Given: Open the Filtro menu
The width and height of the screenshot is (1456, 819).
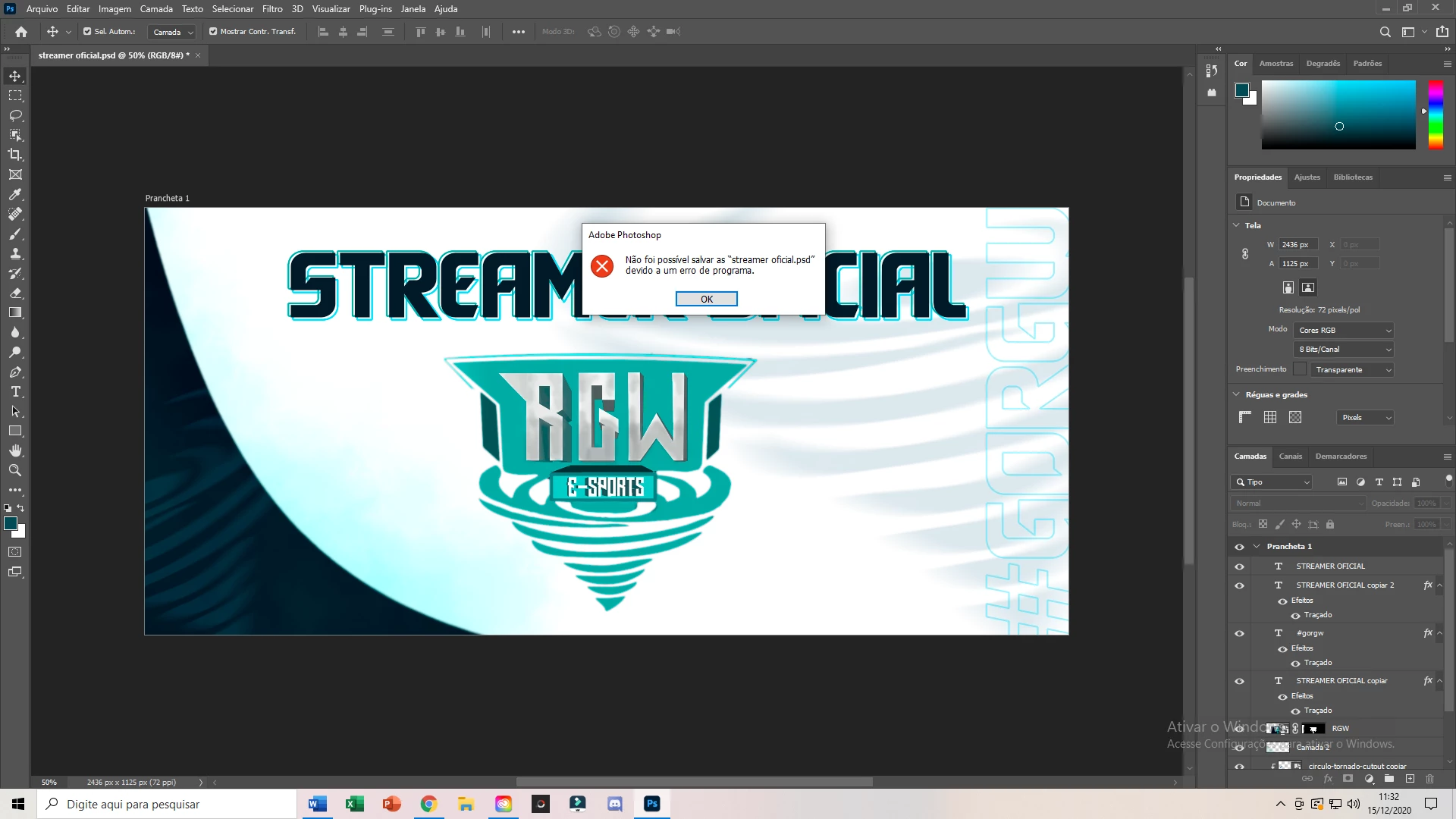Looking at the screenshot, I should tap(272, 9).
